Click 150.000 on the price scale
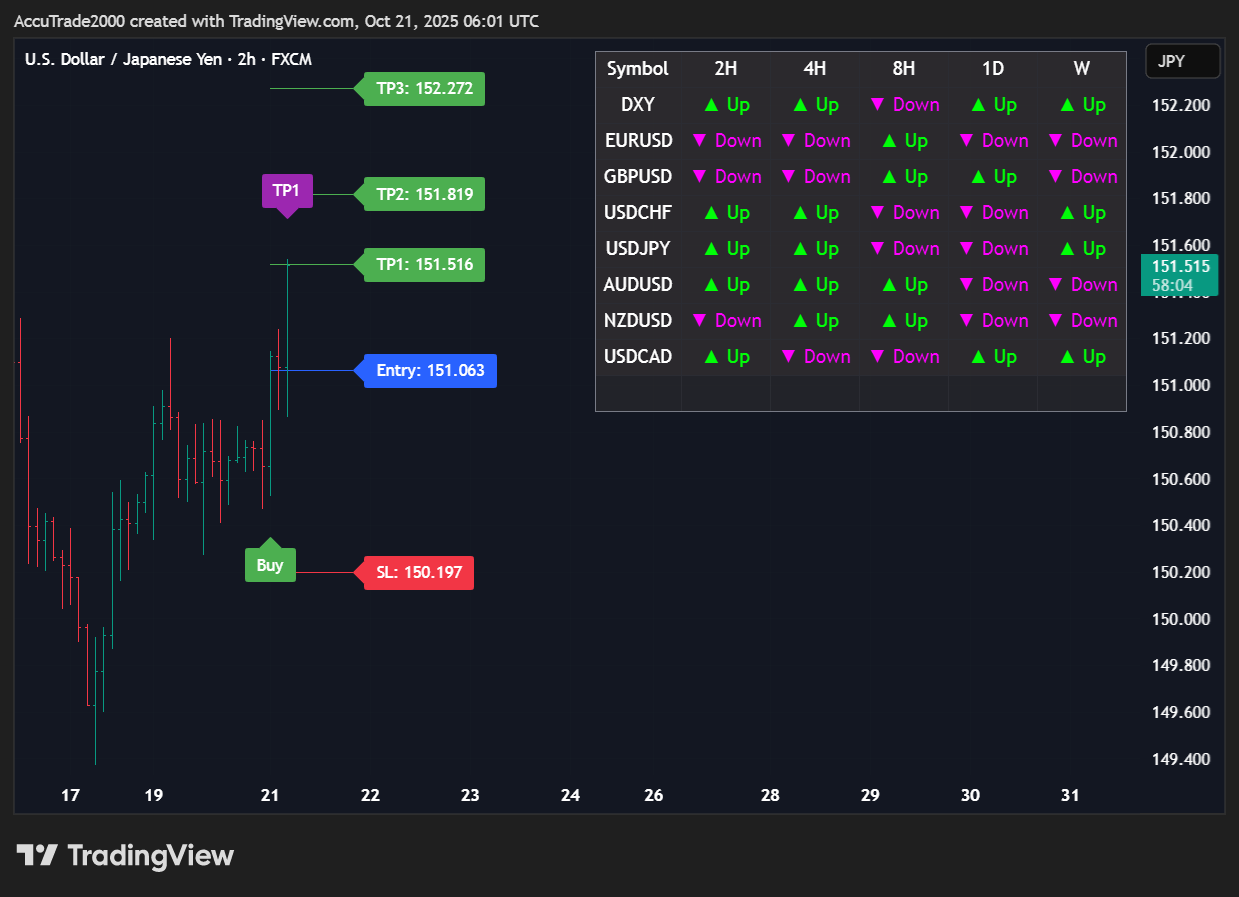 pos(1180,619)
